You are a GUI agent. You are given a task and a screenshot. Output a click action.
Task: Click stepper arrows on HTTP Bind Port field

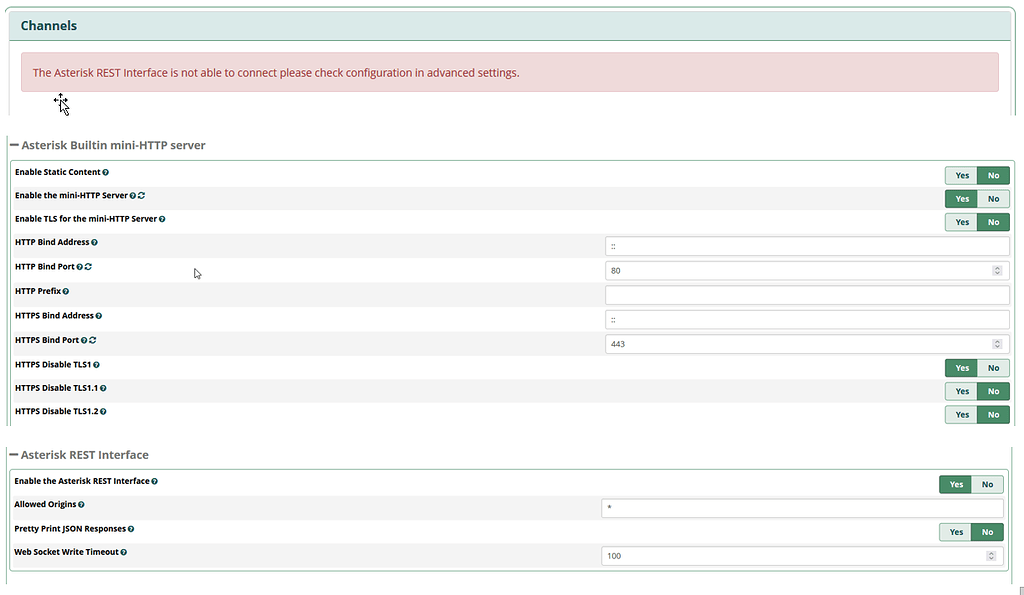point(997,271)
